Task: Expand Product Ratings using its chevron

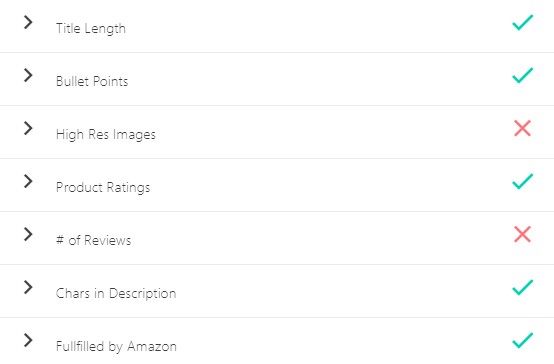Action: [28, 181]
